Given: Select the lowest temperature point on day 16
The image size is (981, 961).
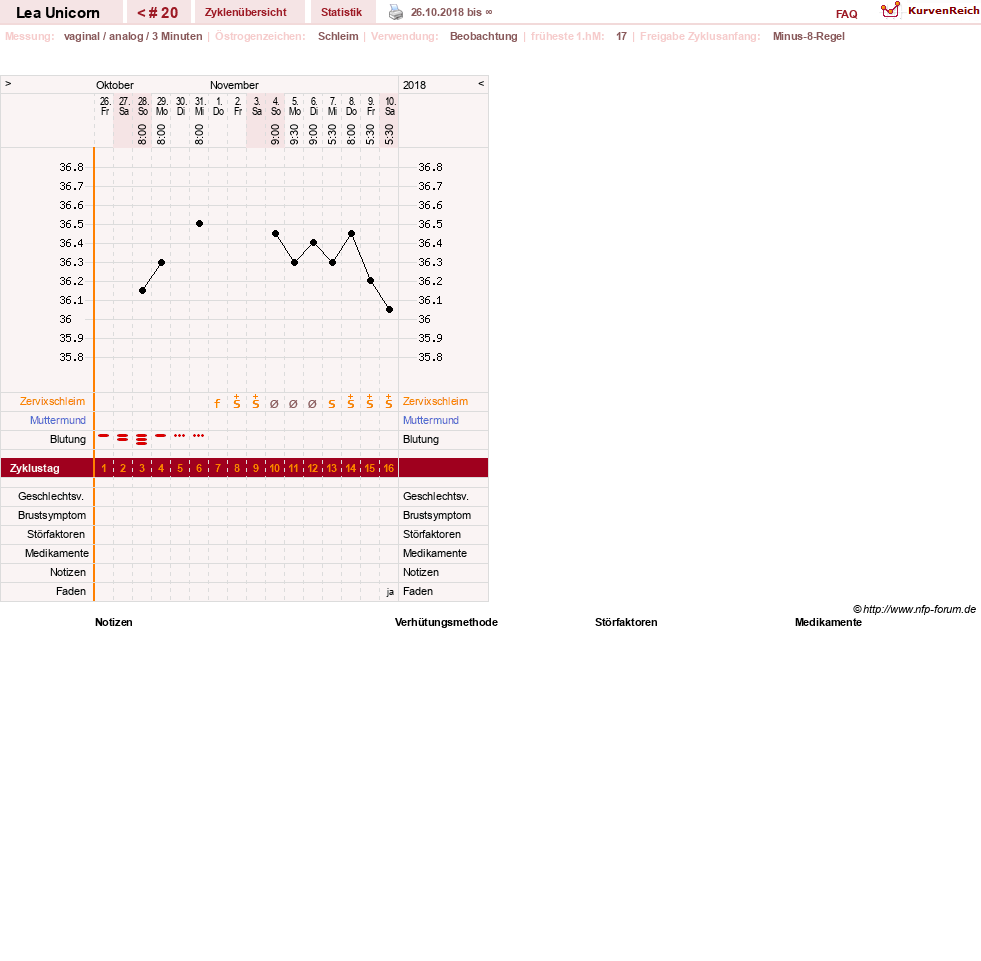Looking at the screenshot, I should pyautogui.click(x=389, y=310).
